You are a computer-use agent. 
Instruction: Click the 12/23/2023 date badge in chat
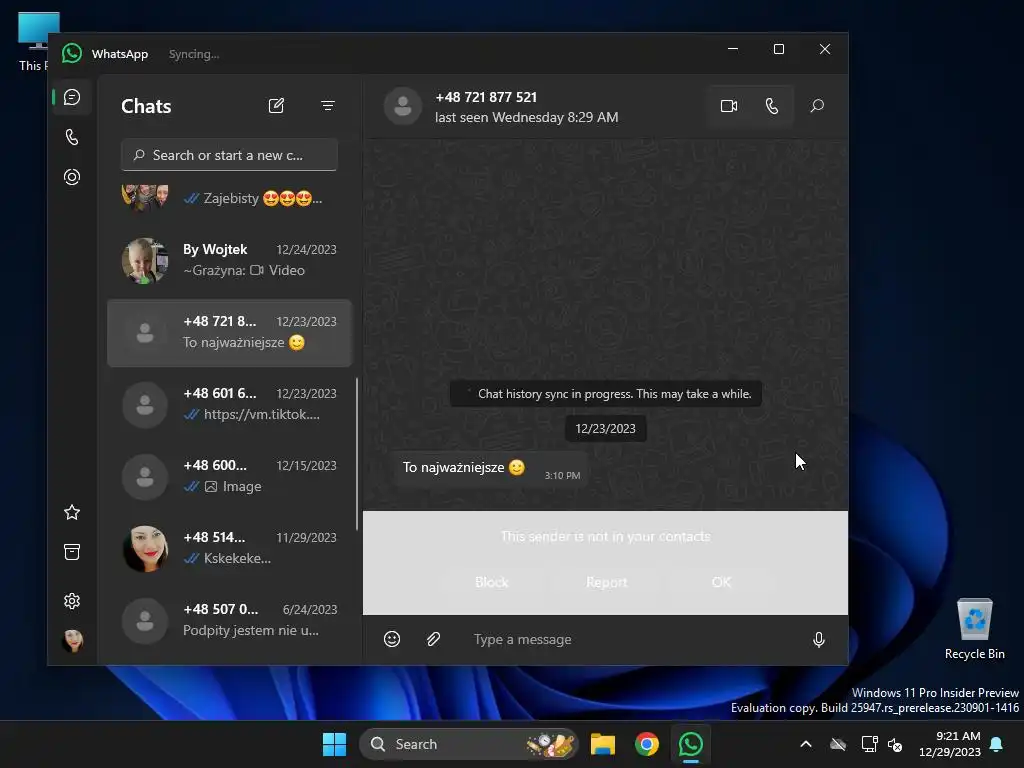605,429
